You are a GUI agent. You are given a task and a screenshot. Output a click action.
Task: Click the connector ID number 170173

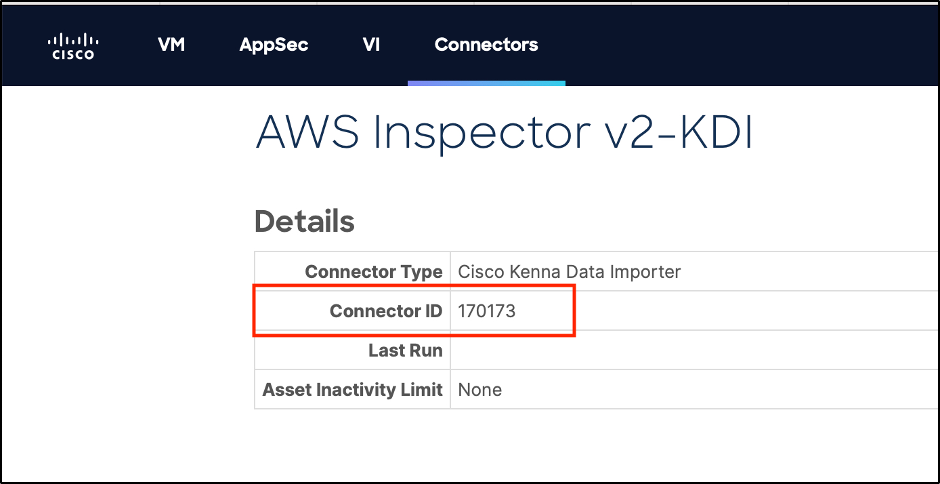[487, 311]
